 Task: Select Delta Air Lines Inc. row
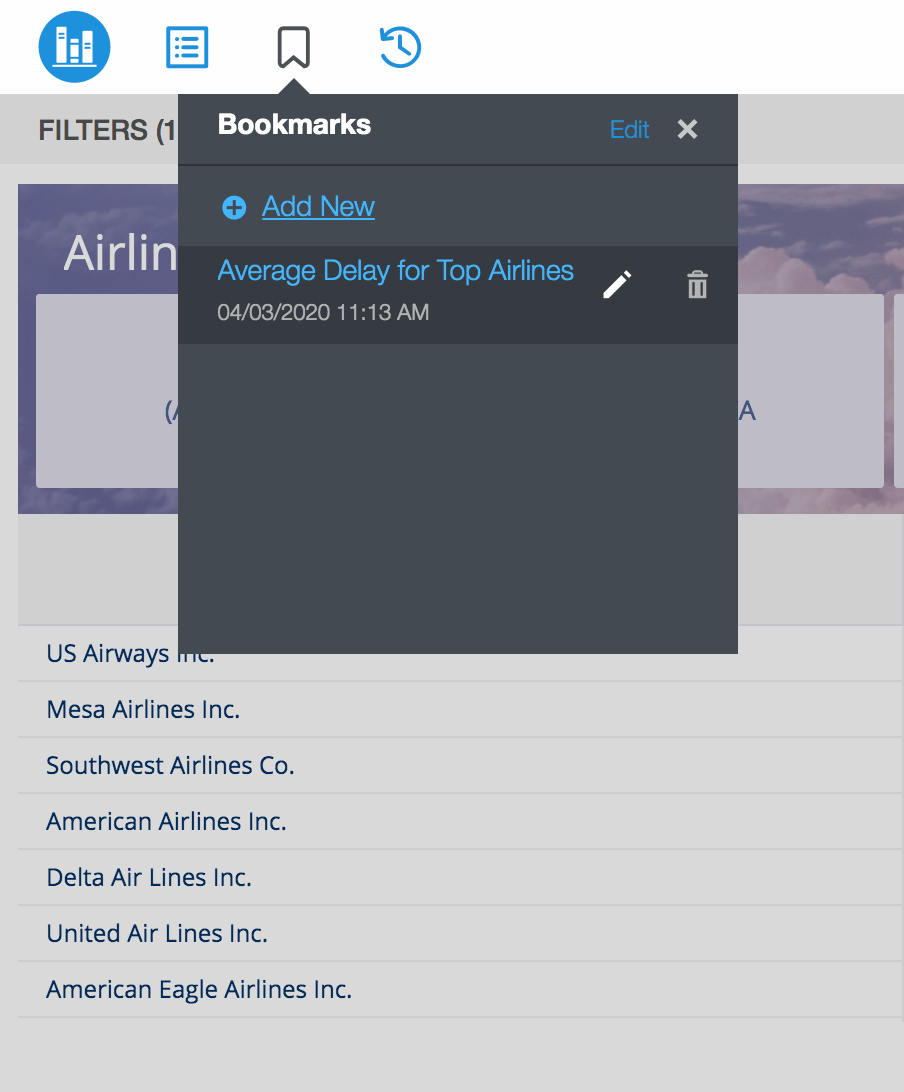click(149, 878)
